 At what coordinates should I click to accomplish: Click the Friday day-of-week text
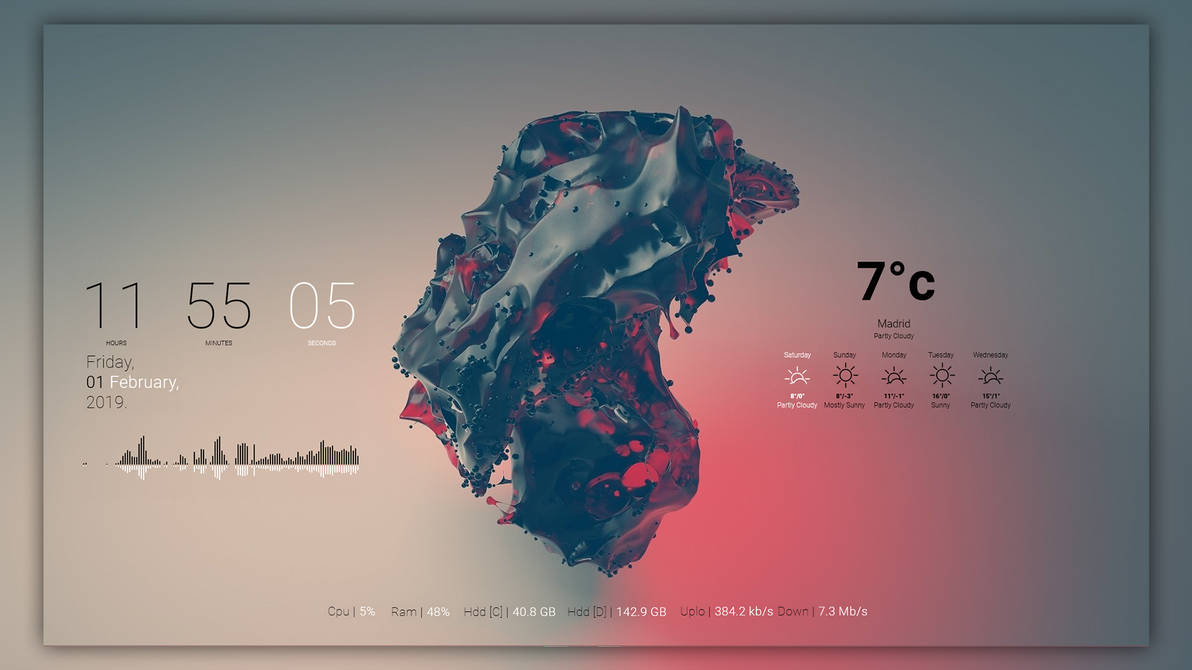(110, 362)
